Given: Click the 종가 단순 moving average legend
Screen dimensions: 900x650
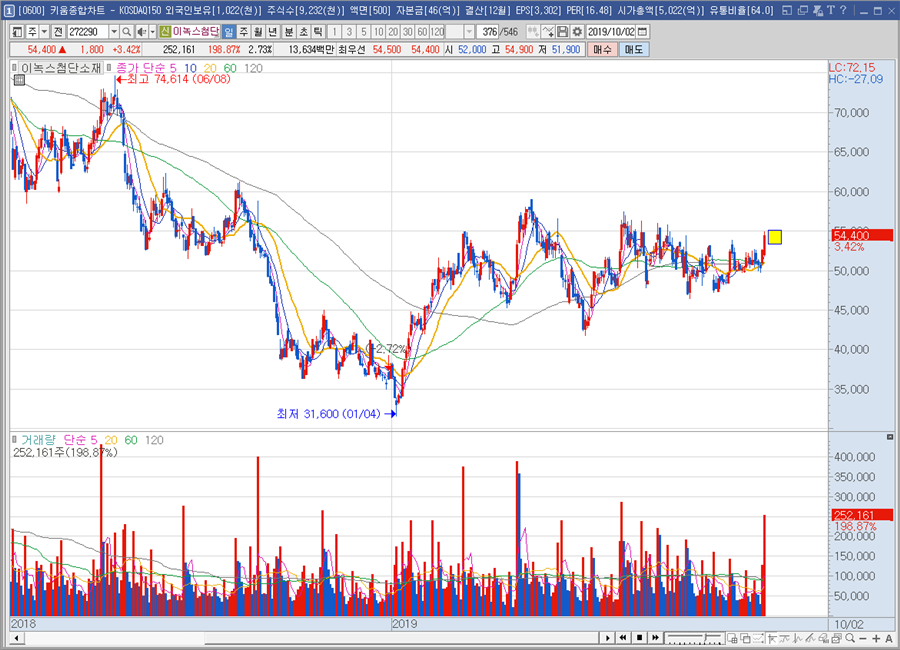Looking at the screenshot, I should coord(142,68).
